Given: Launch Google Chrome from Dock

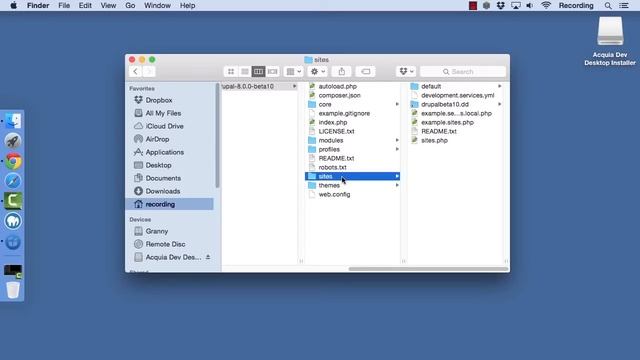Looking at the screenshot, I should click(13, 161).
